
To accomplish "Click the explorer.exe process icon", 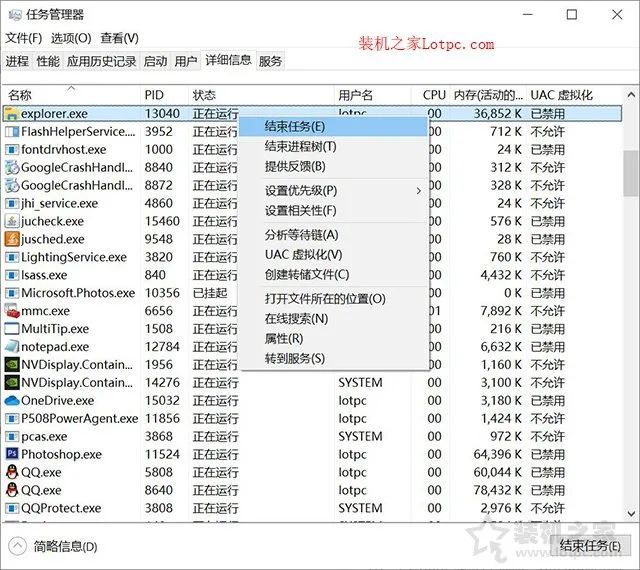I will point(12,114).
